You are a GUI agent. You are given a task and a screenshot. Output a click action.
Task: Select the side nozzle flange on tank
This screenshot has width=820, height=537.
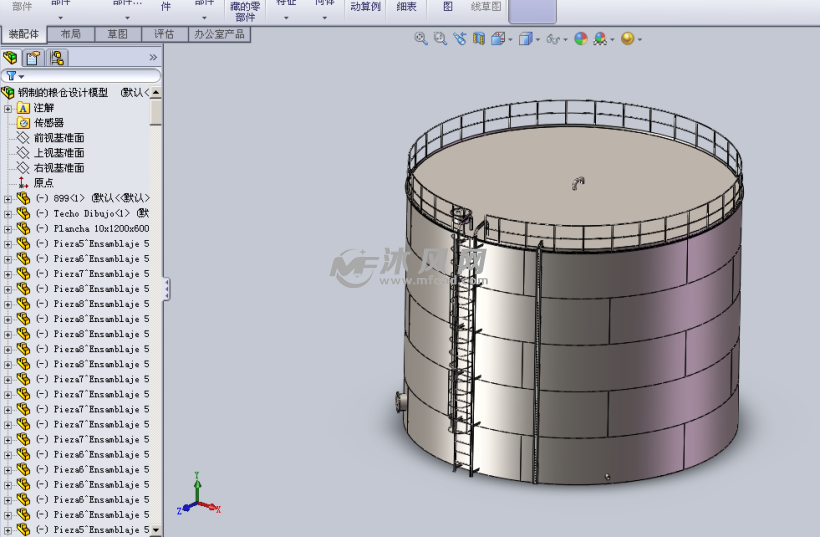[x=401, y=402]
